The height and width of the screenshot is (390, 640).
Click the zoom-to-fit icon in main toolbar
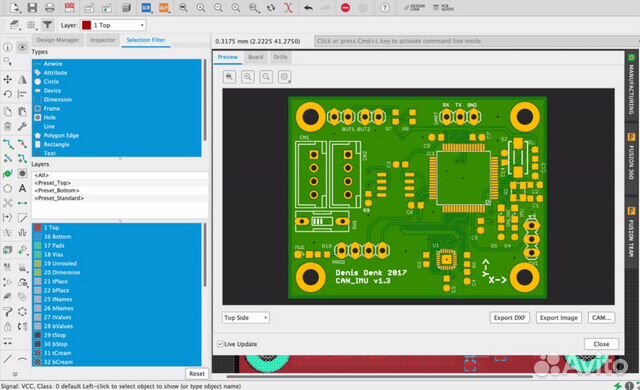[x=184, y=7]
